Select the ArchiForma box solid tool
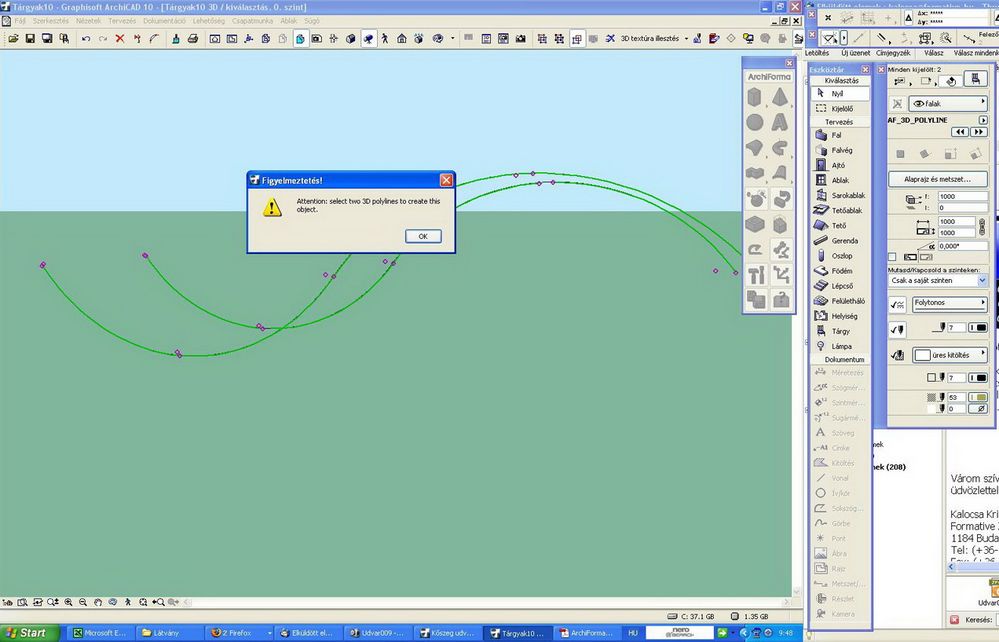Image resolution: width=999 pixels, height=642 pixels. pyautogui.click(x=755, y=97)
